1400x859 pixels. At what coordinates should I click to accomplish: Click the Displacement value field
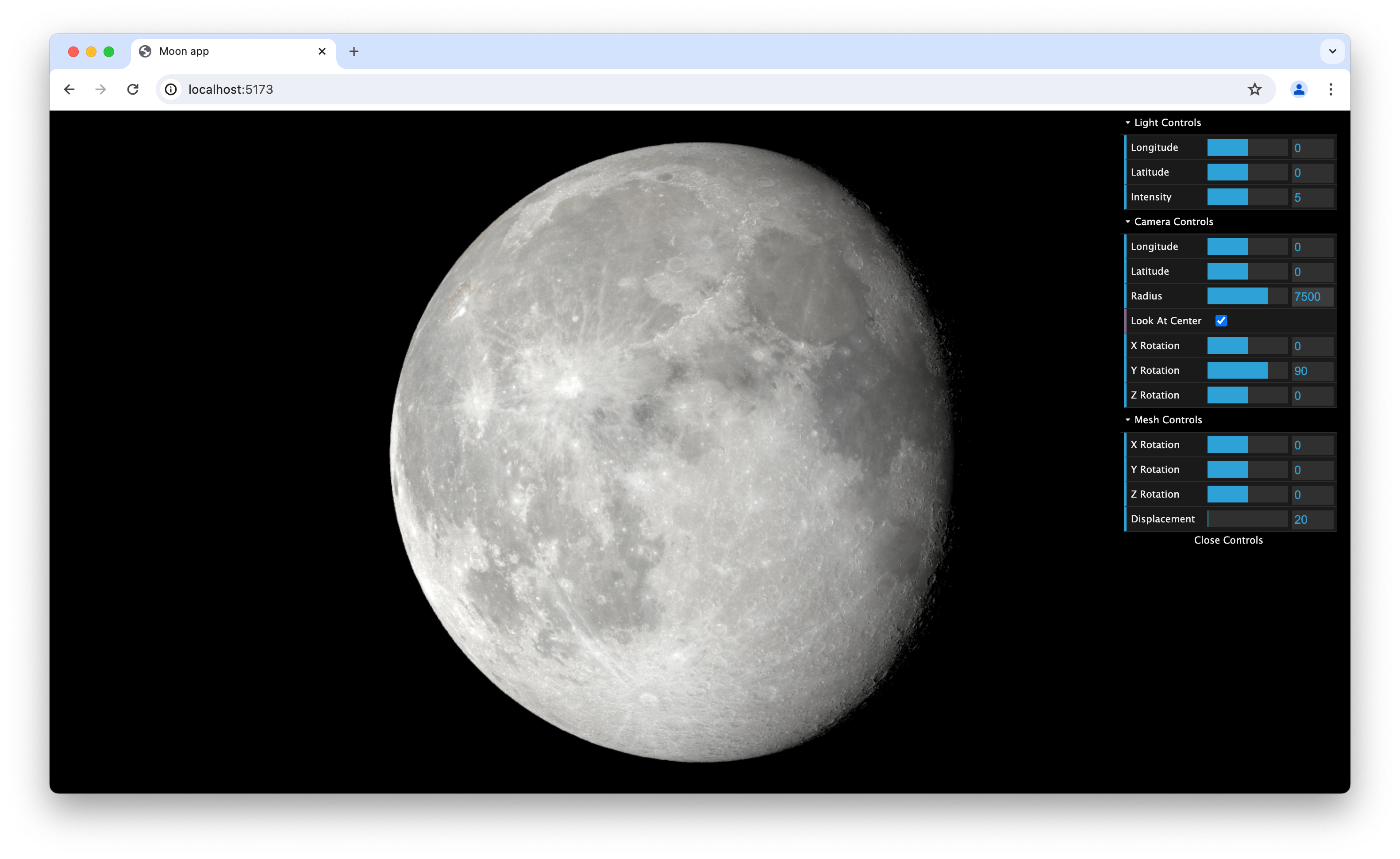click(1312, 519)
